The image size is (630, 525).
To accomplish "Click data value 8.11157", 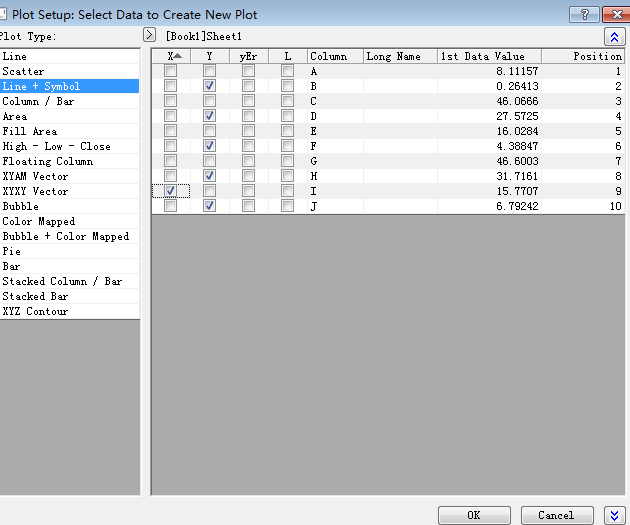I will click(x=517, y=71).
